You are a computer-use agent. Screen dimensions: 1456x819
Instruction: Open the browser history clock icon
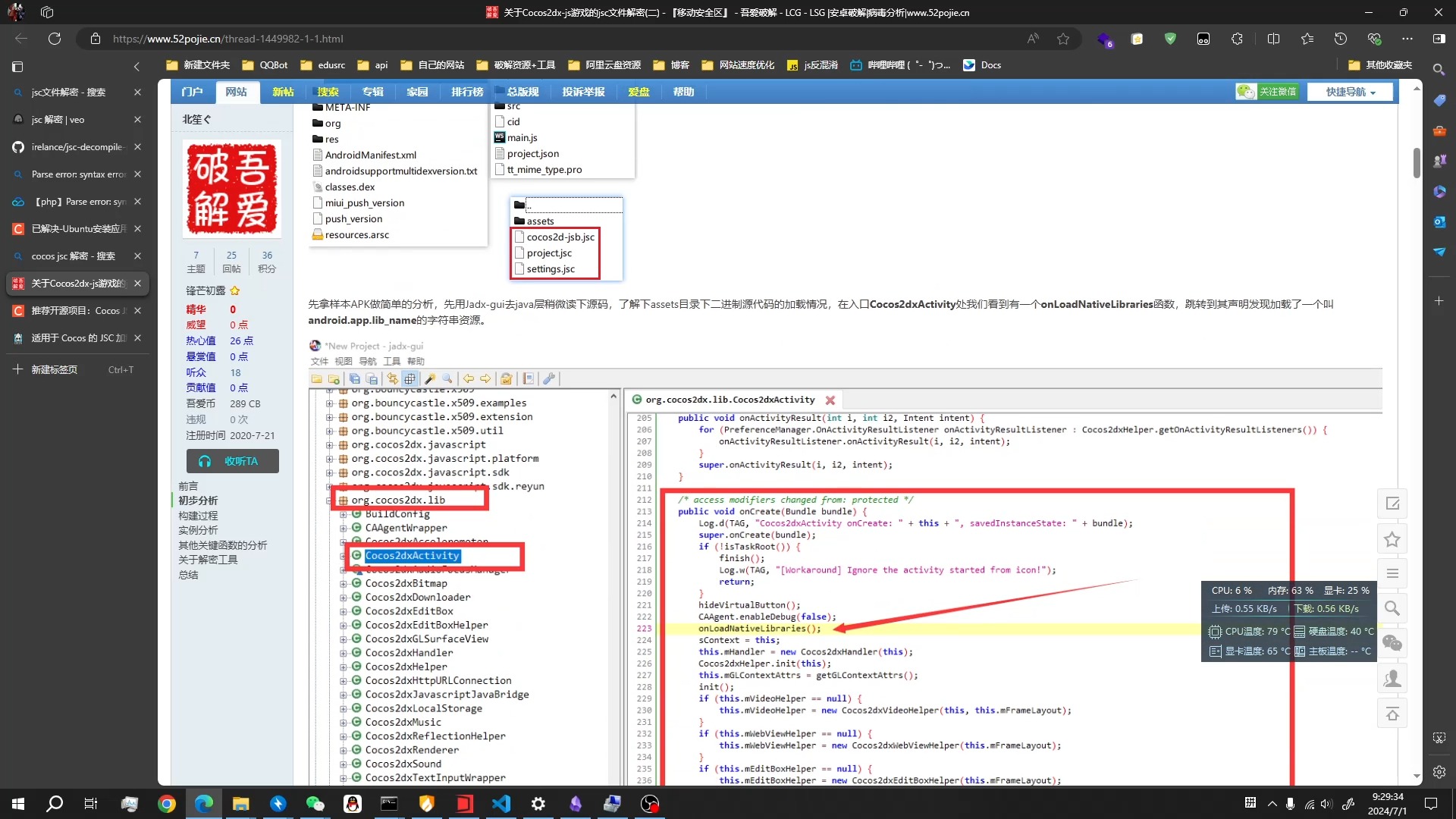[1340, 39]
